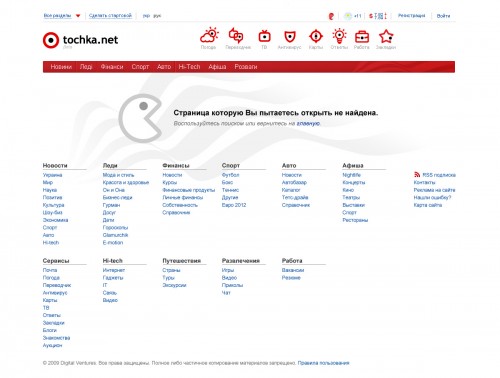
Task: Open the Работа briefcase icon
Action: pos(362,36)
